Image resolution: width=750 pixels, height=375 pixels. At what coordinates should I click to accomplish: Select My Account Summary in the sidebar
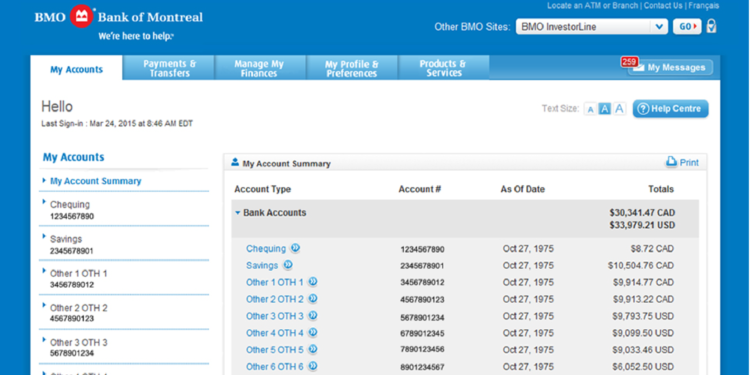click(96, 181)
